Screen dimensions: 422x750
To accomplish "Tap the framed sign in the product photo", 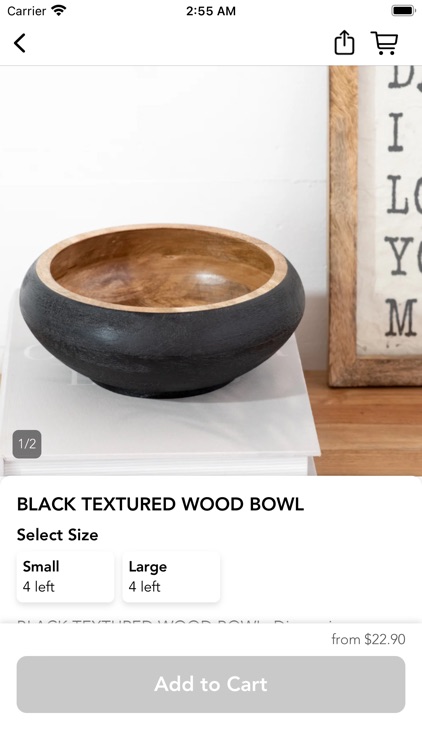I will (x=375, y=225).
